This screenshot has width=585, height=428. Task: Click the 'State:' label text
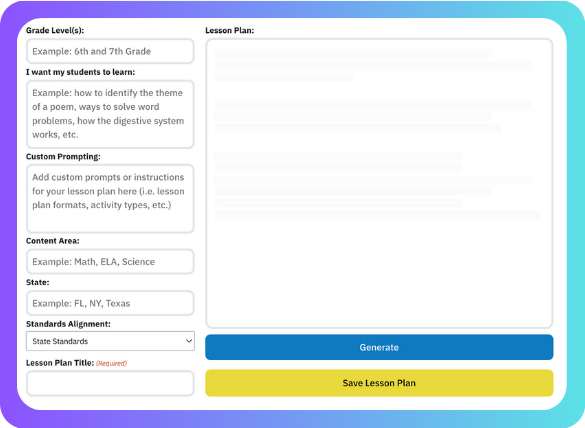[38, 282]
